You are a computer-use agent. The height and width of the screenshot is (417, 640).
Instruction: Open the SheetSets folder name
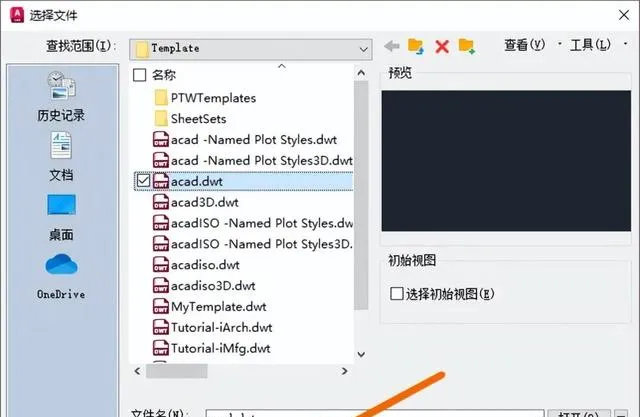tap(198, 119)
